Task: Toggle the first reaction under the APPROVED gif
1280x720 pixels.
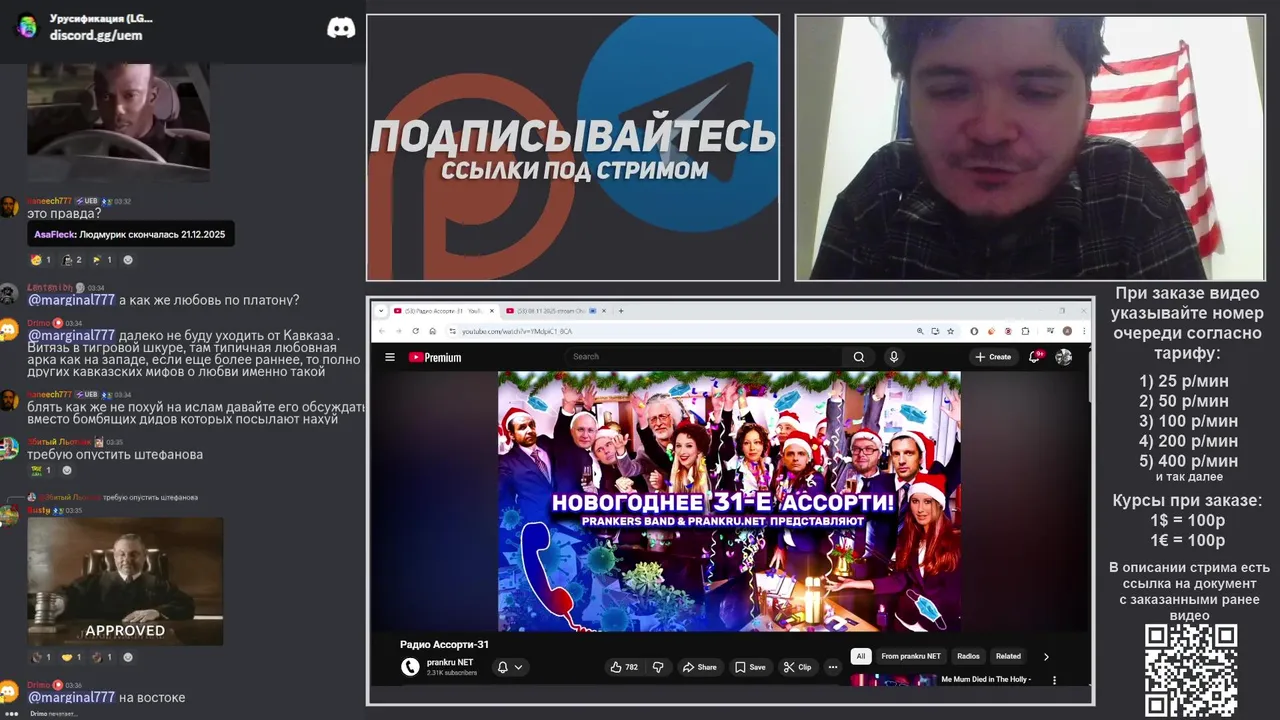Action: point(41,658)
